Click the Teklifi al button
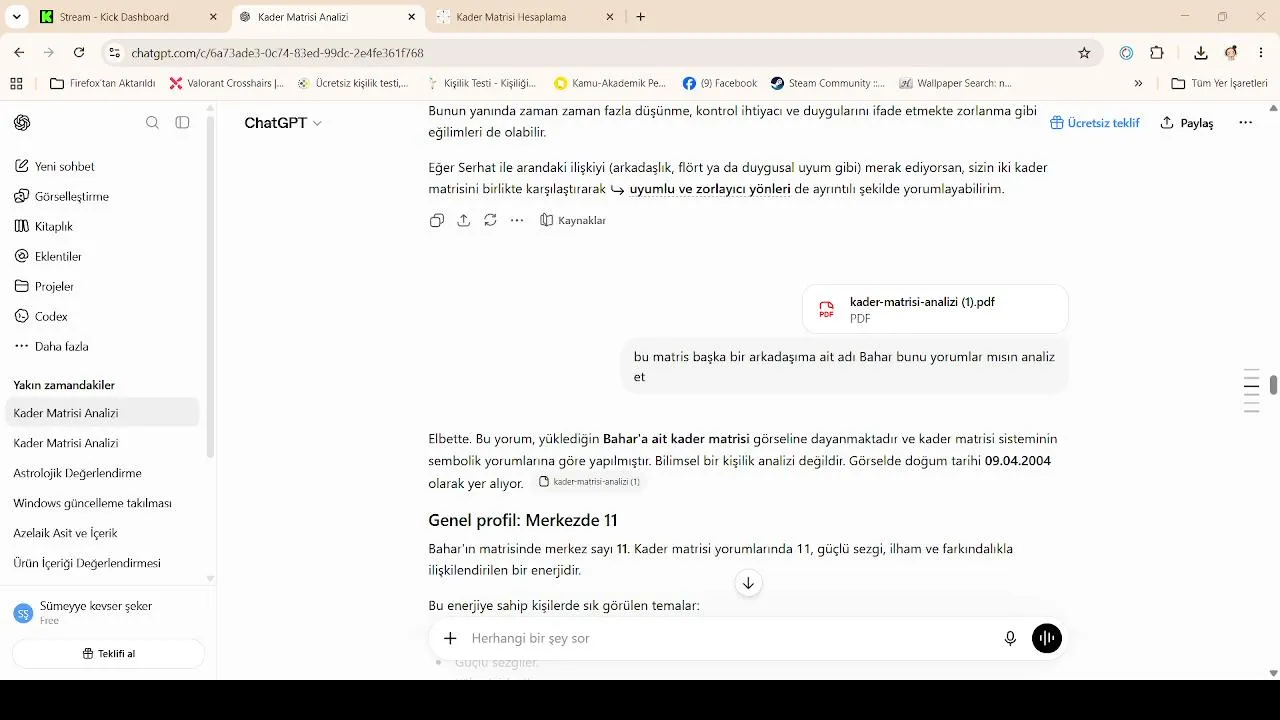 [108, 653]
